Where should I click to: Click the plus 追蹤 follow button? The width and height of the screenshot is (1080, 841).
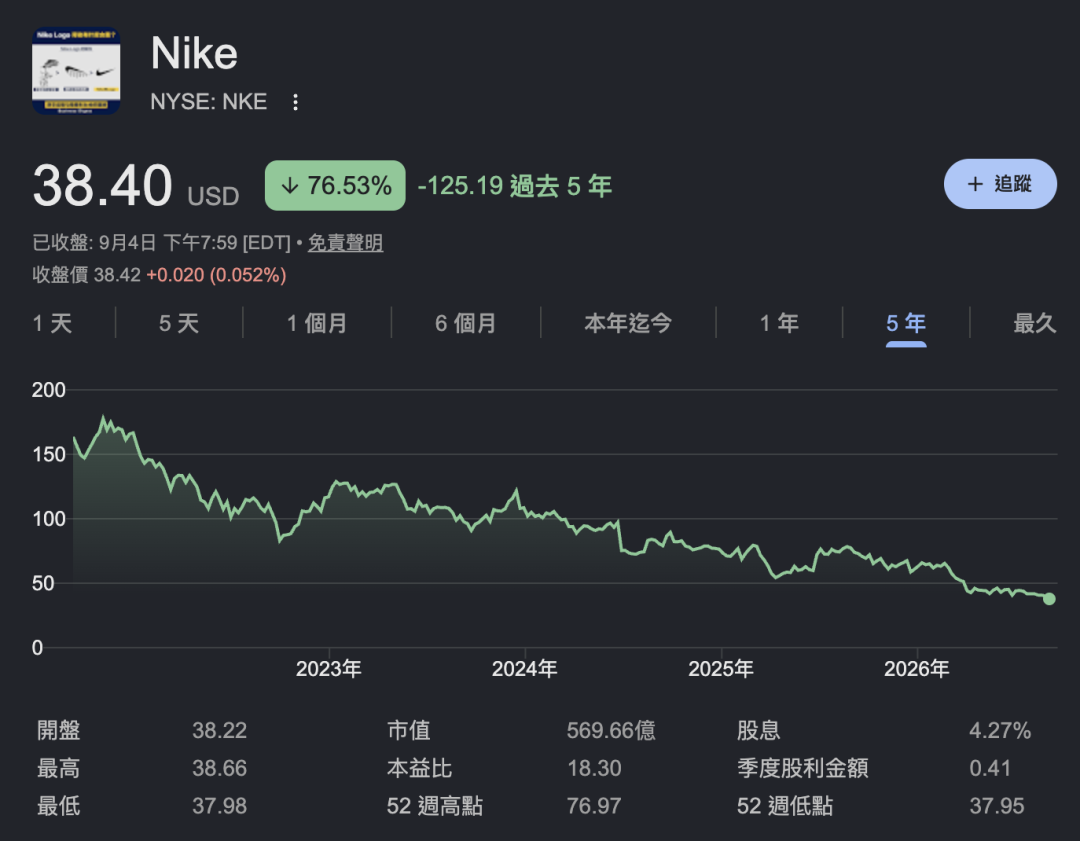point(999,184)
